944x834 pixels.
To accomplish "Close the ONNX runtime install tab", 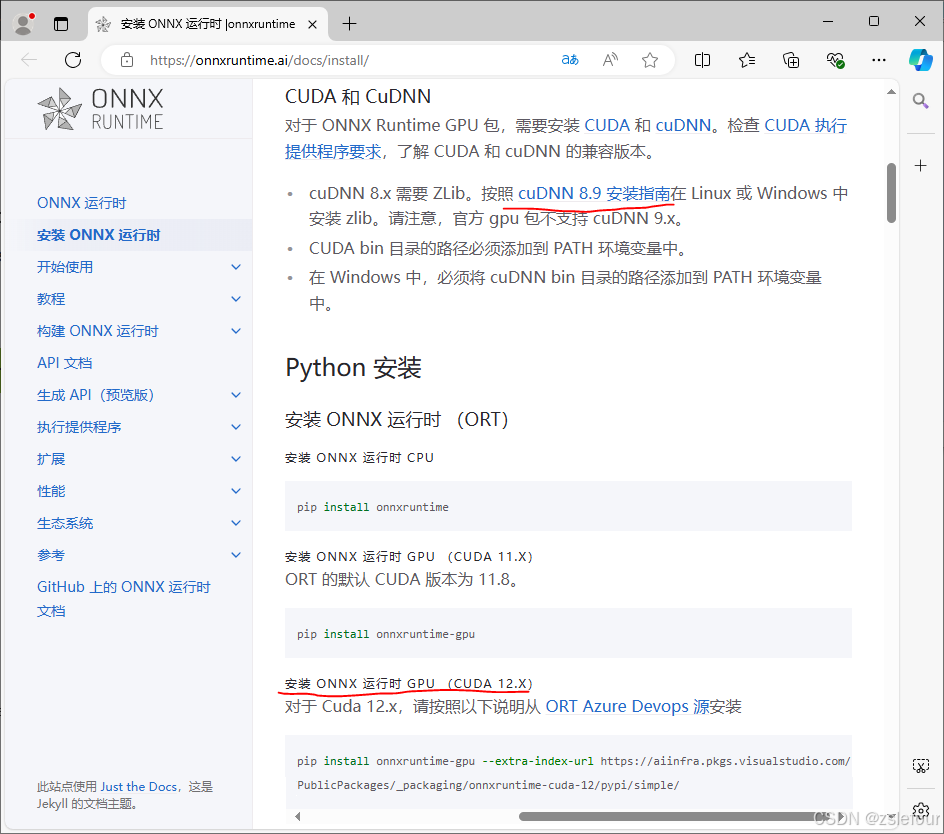I will [x=312, y=24].
